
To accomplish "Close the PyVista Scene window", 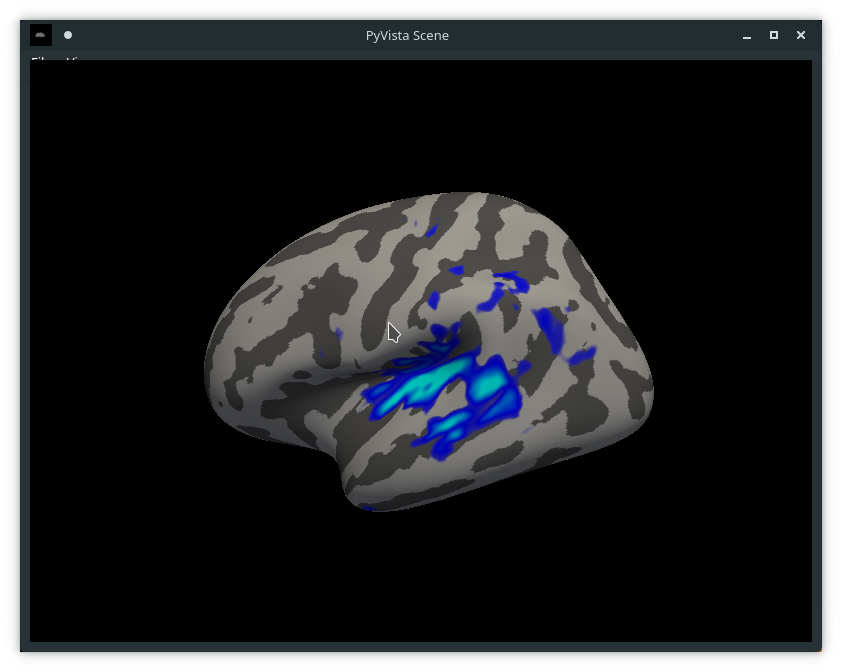I will (x=801, y=35).
